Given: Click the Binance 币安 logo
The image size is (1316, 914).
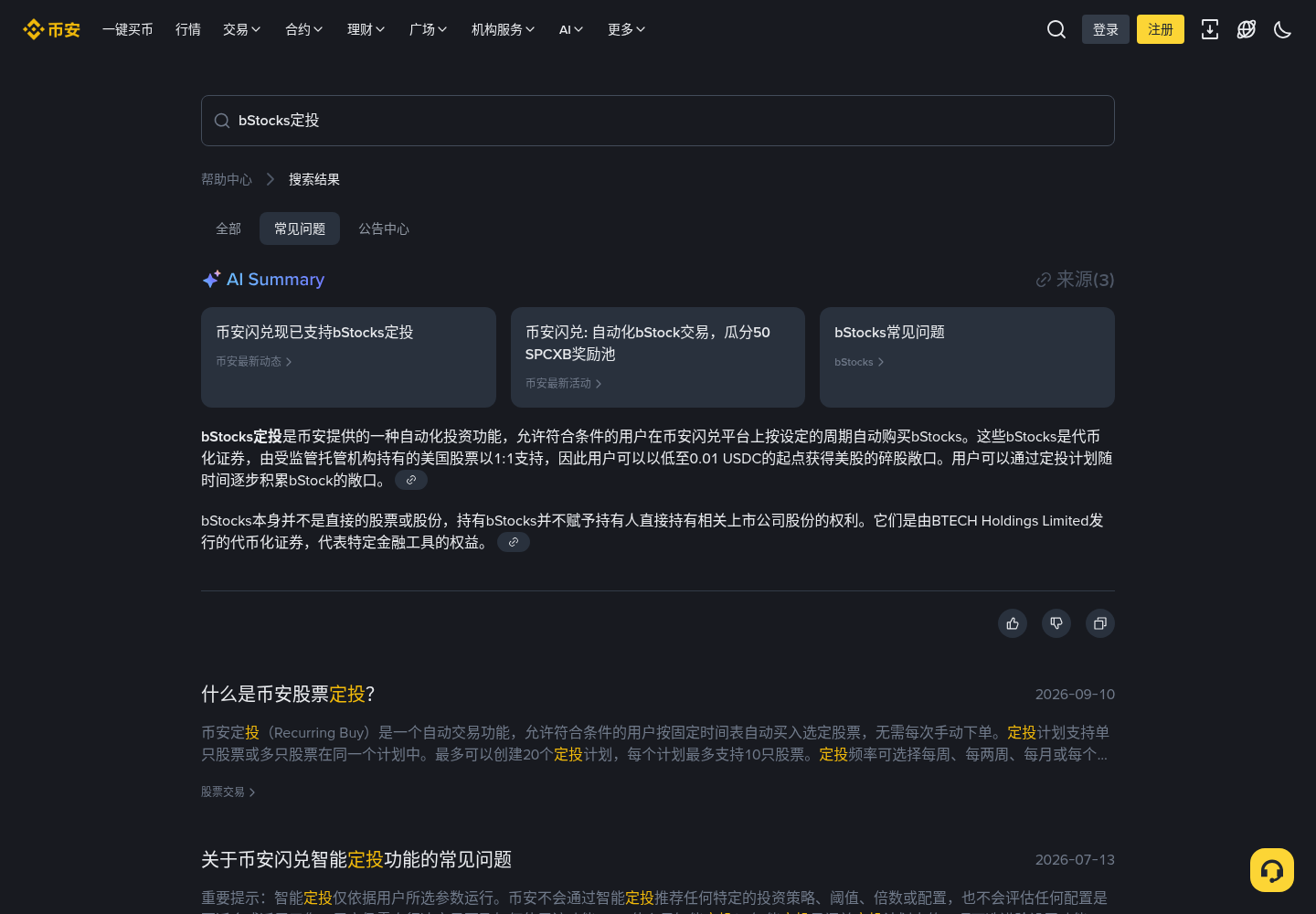Looking at the screenshot, I should click(51, 29).
